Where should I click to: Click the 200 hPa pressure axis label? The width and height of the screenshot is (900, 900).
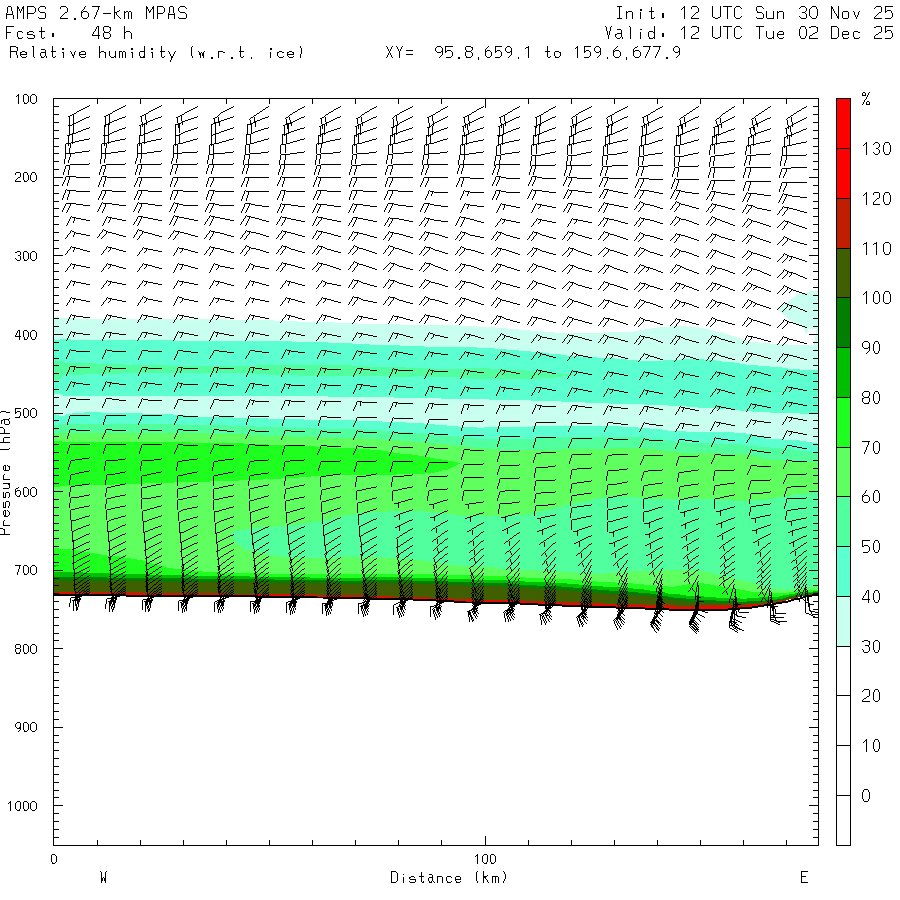pyautogui.click(x=26, y=177)
